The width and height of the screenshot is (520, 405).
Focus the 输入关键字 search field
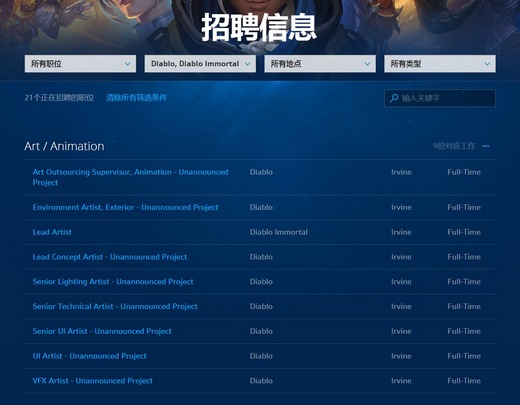pos(440,98)
